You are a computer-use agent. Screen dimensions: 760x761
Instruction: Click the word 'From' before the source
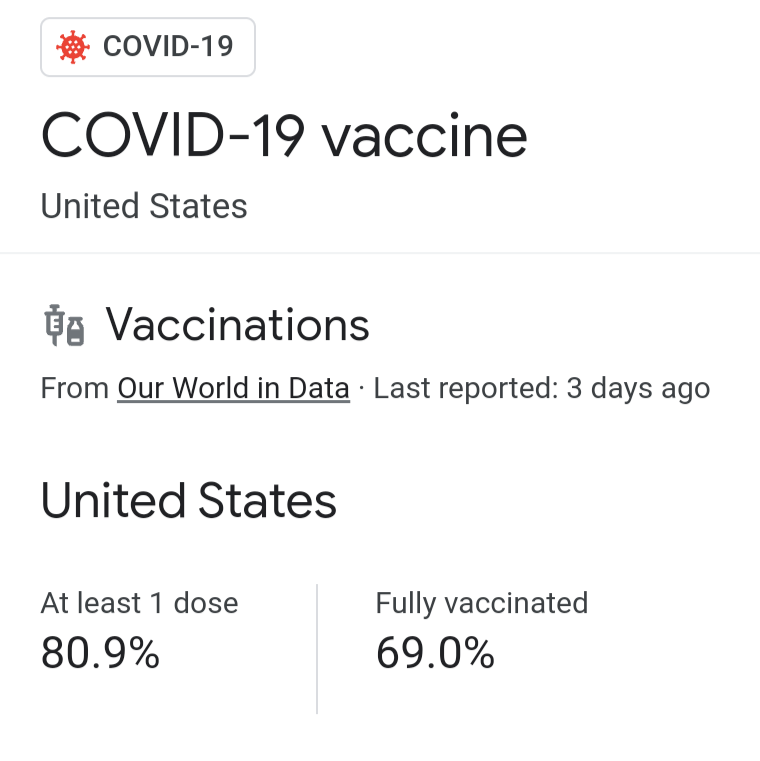[x=75, y=388]
